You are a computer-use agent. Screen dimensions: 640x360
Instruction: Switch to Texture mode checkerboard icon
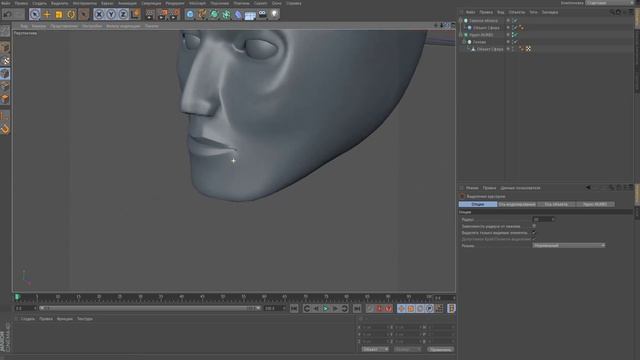click(x=5, y=61)
